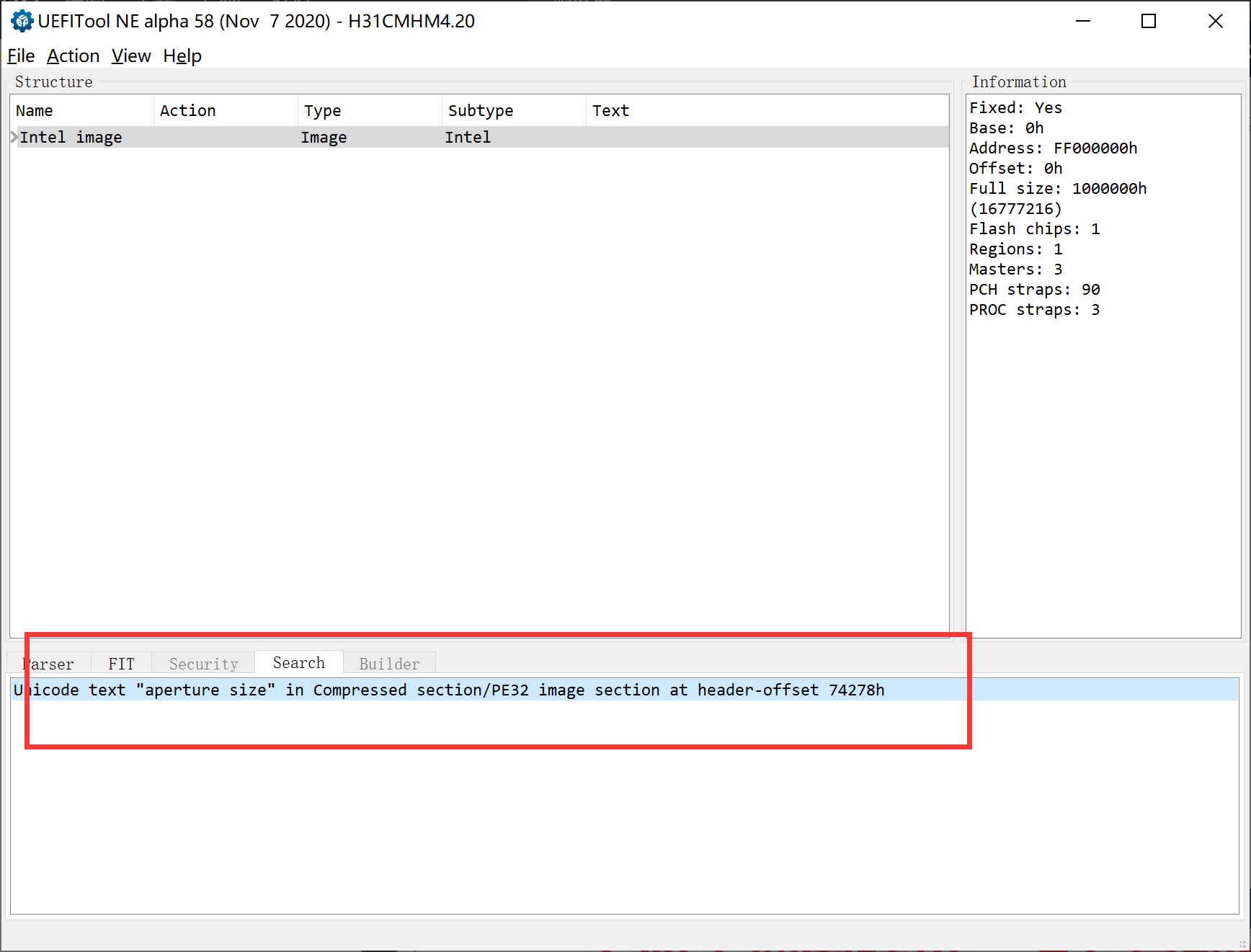The width and height of the screenshot is (1251, 952).
Task: Open the Help menu
Action: pyautogui.click(x=182, y=56)
